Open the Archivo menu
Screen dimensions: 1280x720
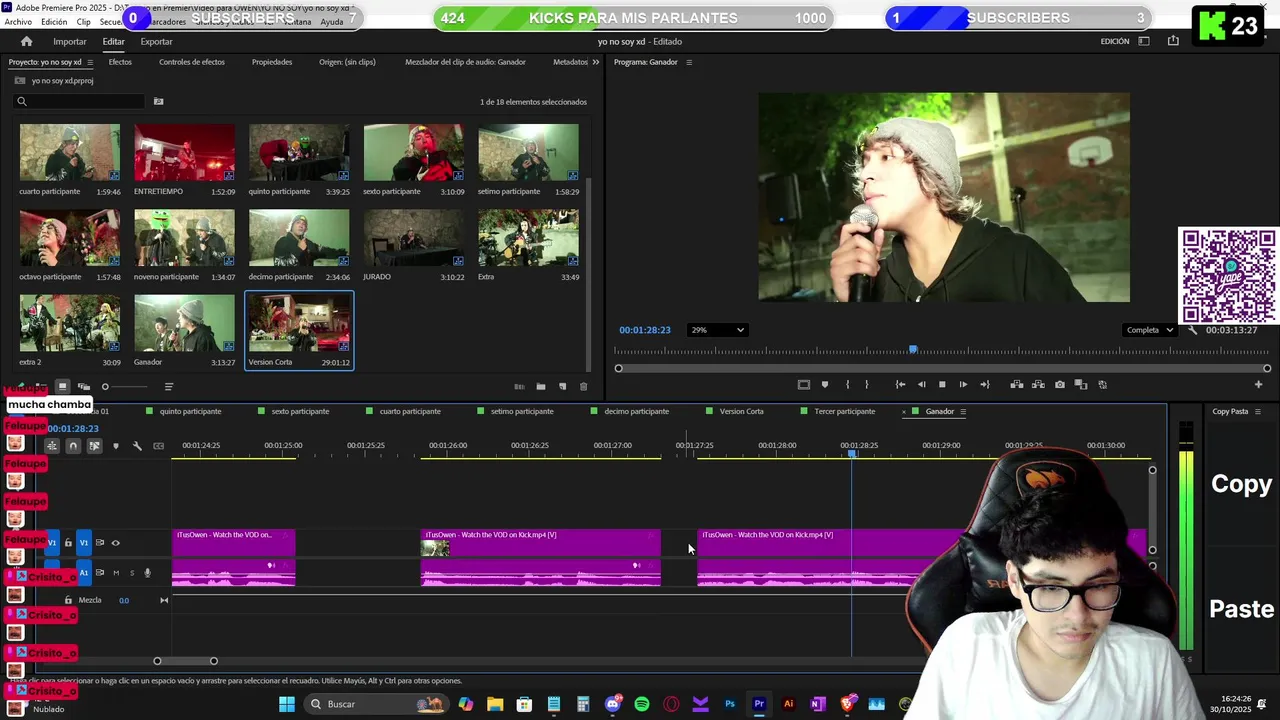(18, 21)
